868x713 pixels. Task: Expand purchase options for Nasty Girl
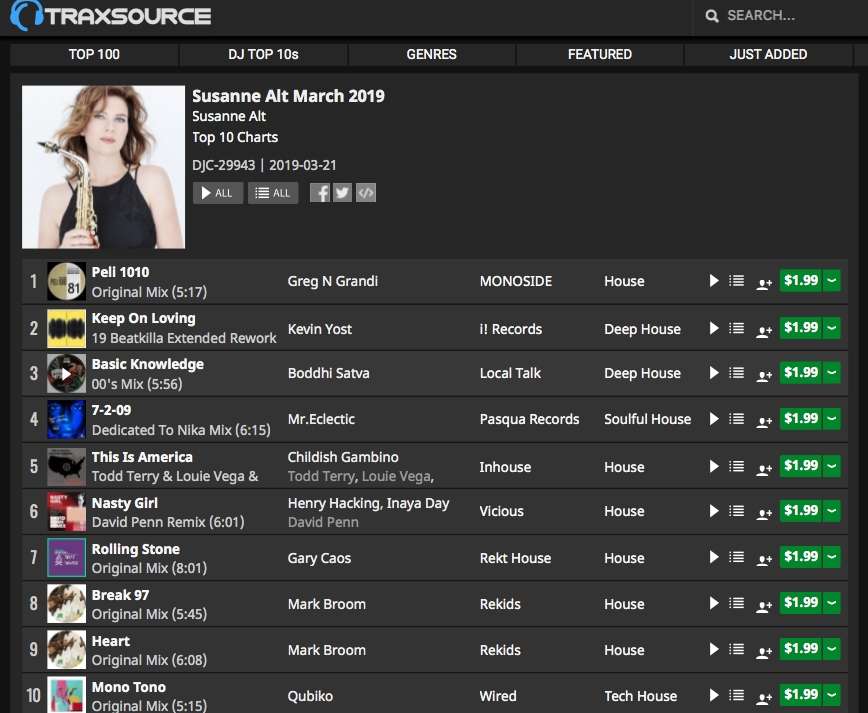[831, 510]
